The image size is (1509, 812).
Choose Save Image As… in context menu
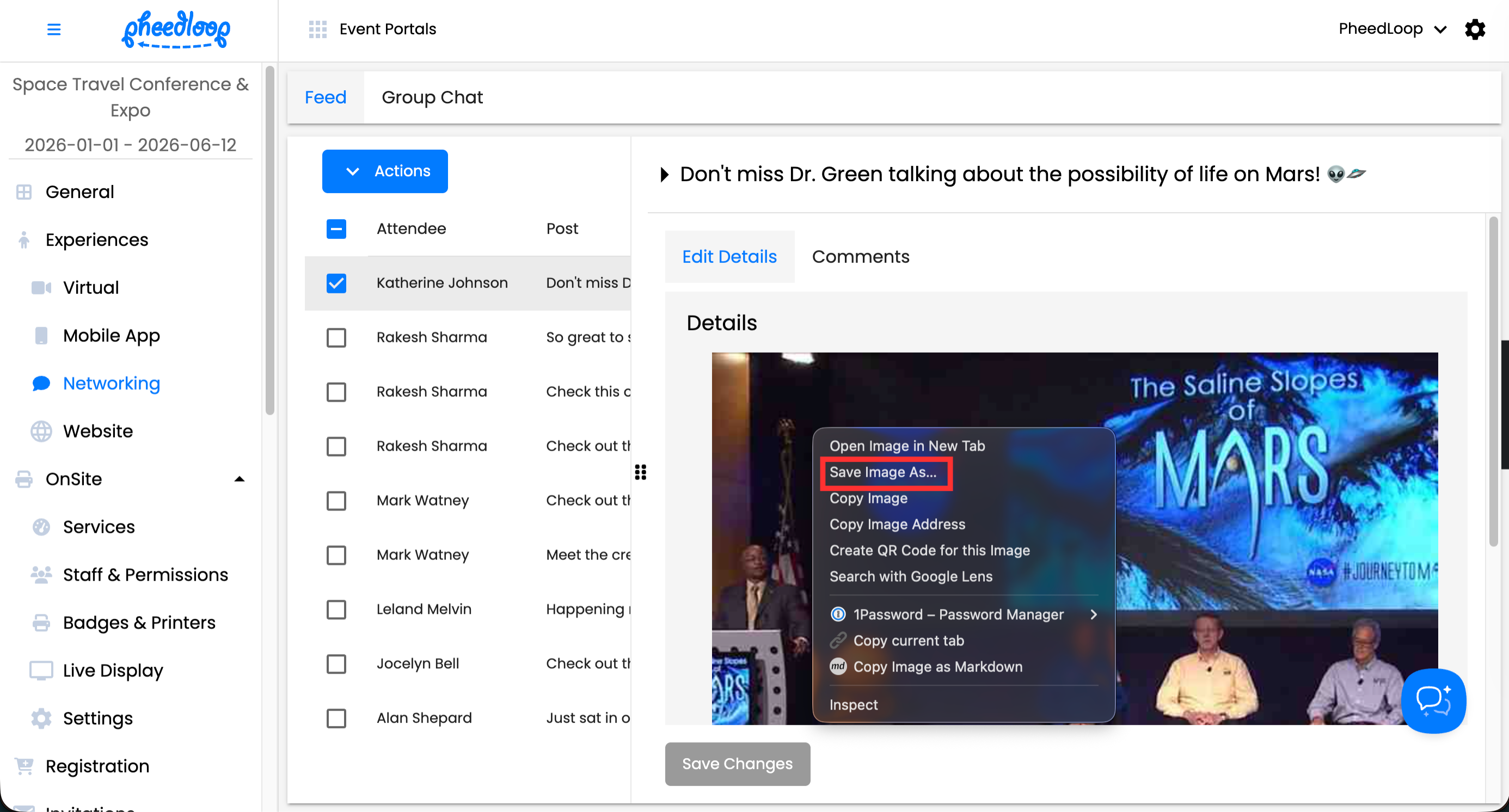pos(883,472)
